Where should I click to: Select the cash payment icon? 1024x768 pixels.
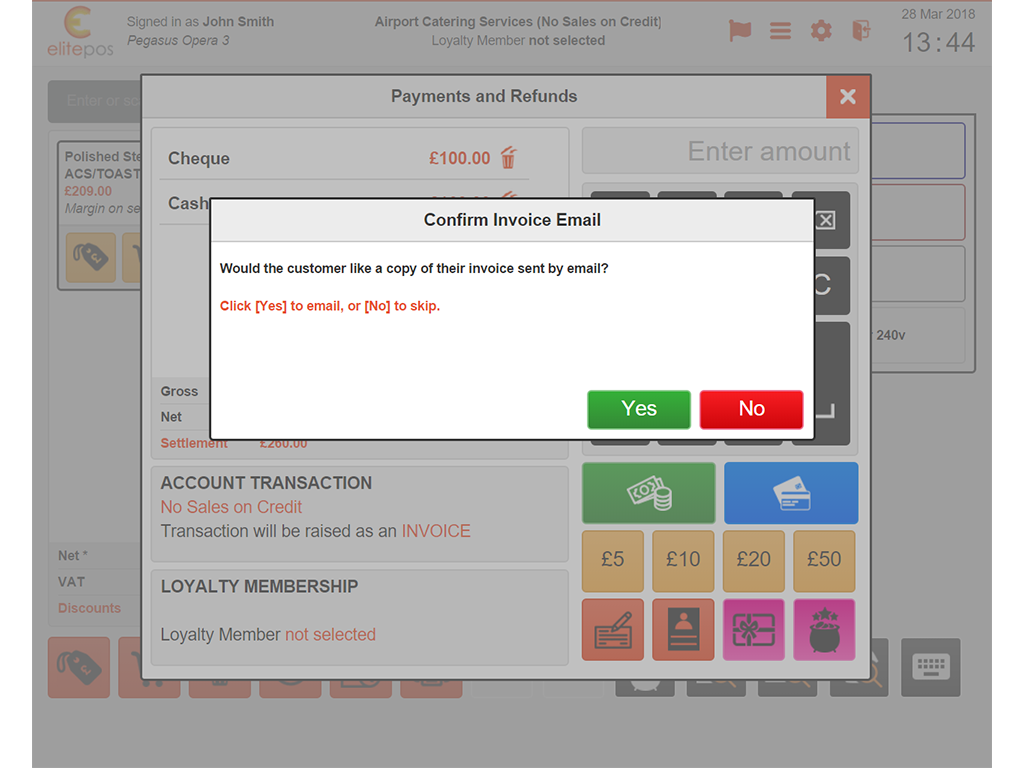click(x=648, y=493)
